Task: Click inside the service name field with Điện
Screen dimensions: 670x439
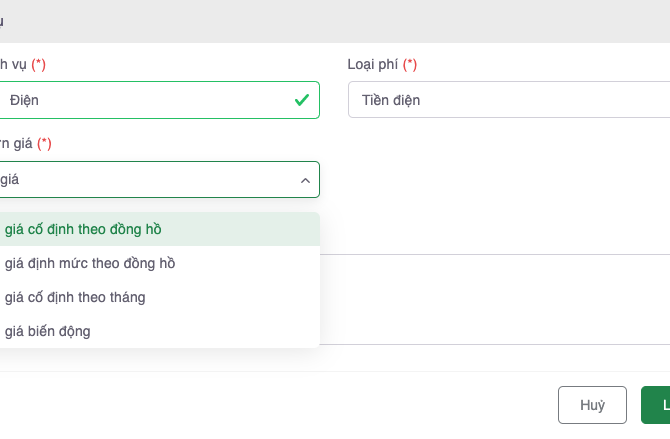Action: pos(150,100)
